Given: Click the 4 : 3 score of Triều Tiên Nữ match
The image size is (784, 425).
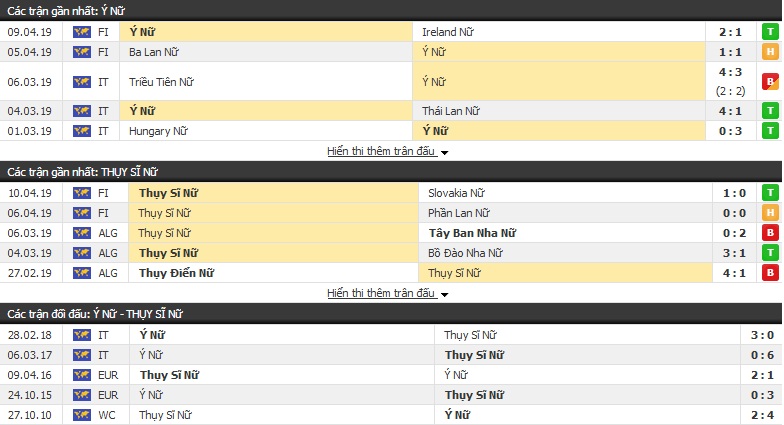Looking at the screenshot, I should pos(730,72).
